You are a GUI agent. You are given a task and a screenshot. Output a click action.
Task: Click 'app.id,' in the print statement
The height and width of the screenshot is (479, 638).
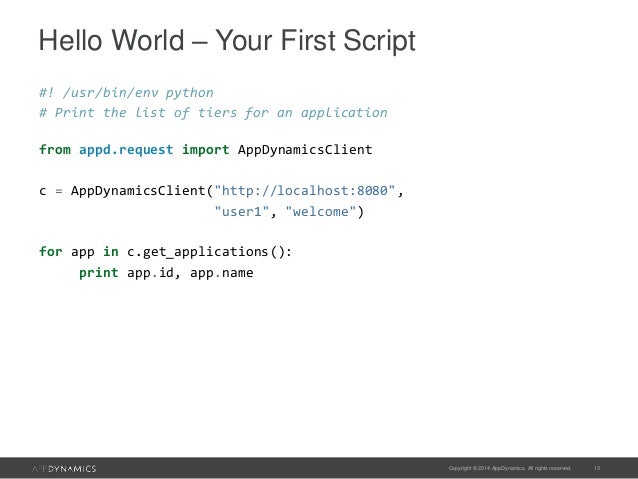(154, 273)
